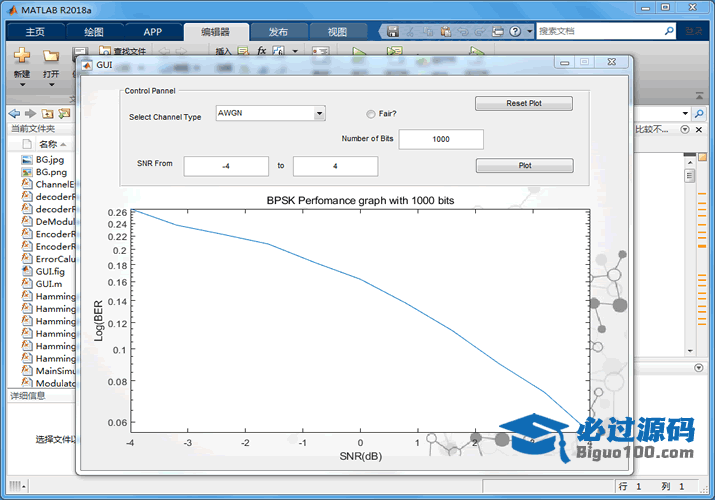Click the paste clipboard icon in quick access toolbar
This screenshot has height=500, width=715.
coord(446,31)
